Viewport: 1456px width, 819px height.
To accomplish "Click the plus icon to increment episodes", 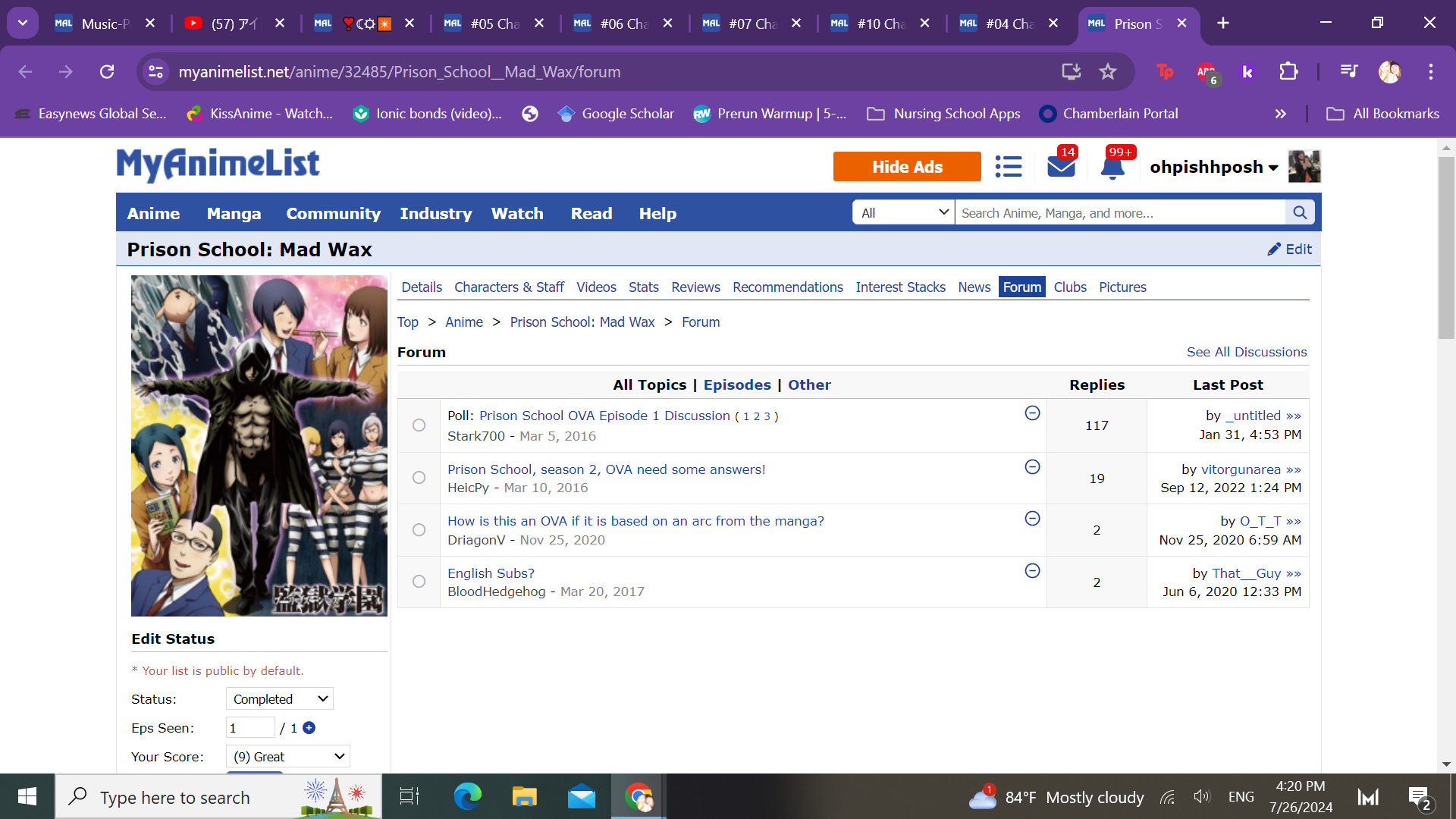I will [309, 728].
